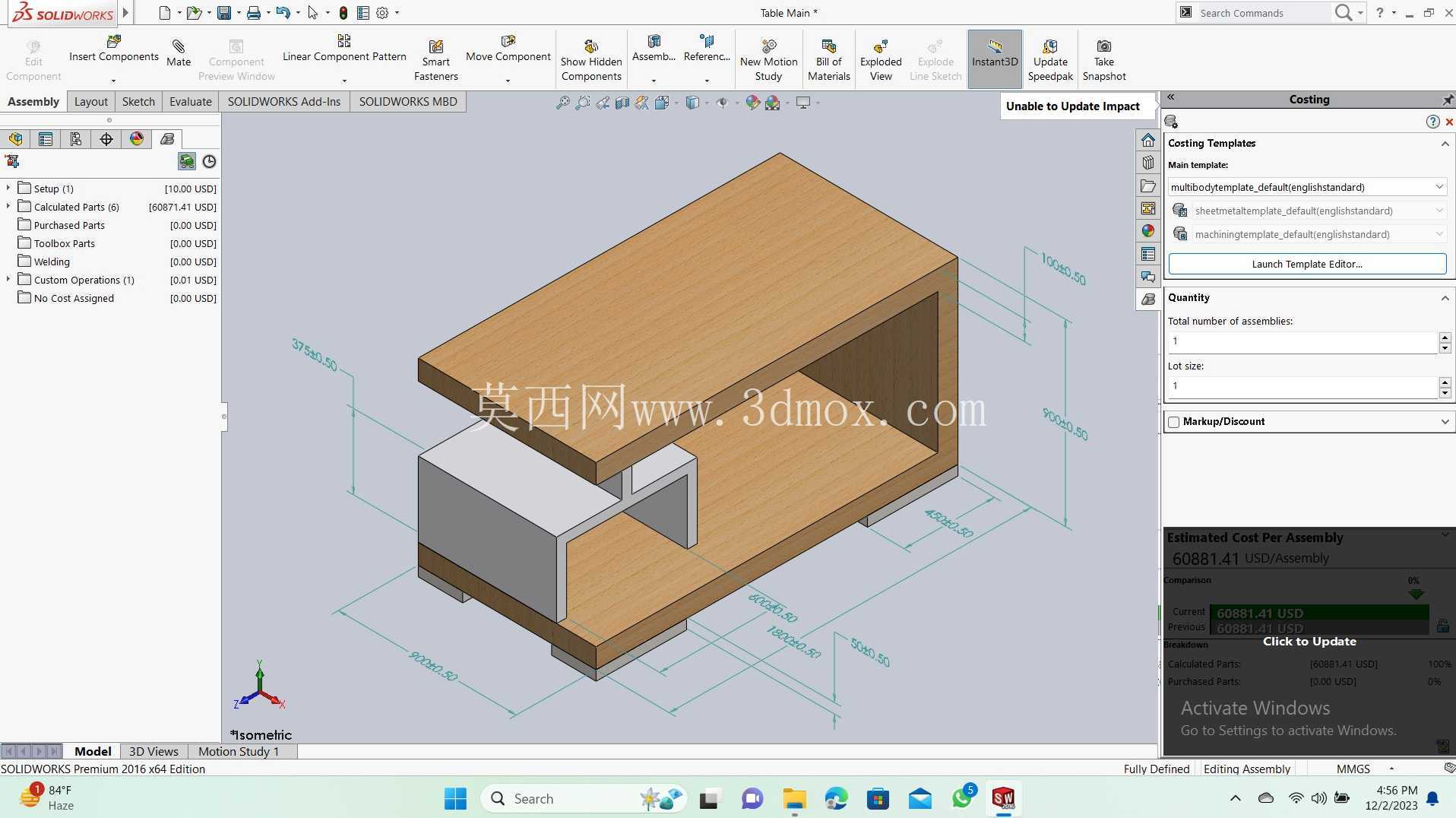Open the SOLIDWORKS Add-Ins tab
The width and height of the screenshot is (1456, 818).
(x=284, y=102)
